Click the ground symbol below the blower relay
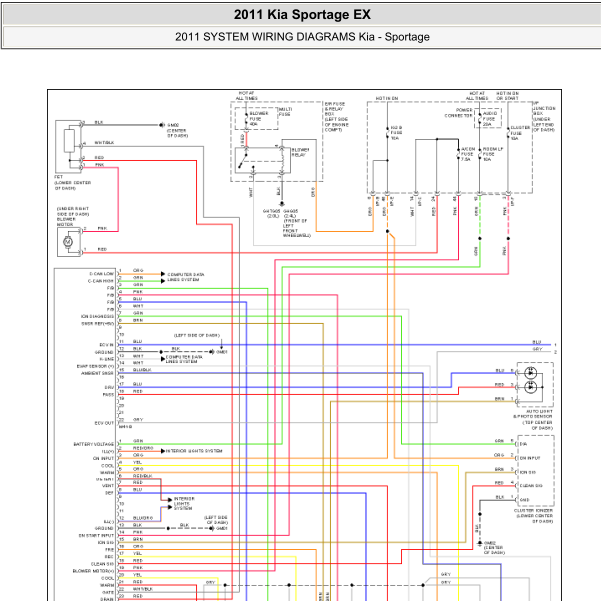 282,204
